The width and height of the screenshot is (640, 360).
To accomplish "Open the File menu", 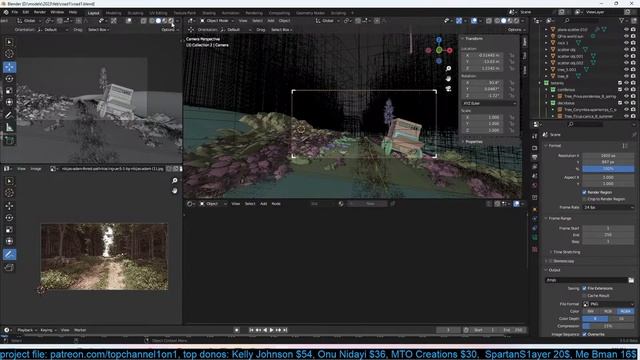I will (x=15, y=12).
